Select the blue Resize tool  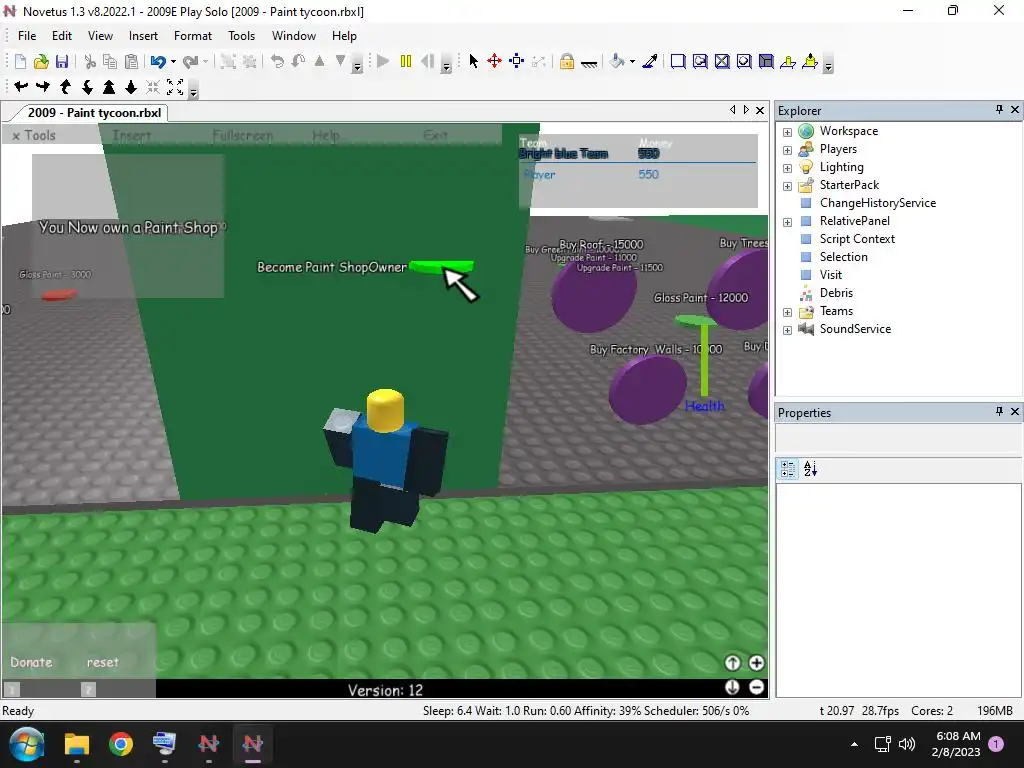pyautogui.click(x=517, y=61)
